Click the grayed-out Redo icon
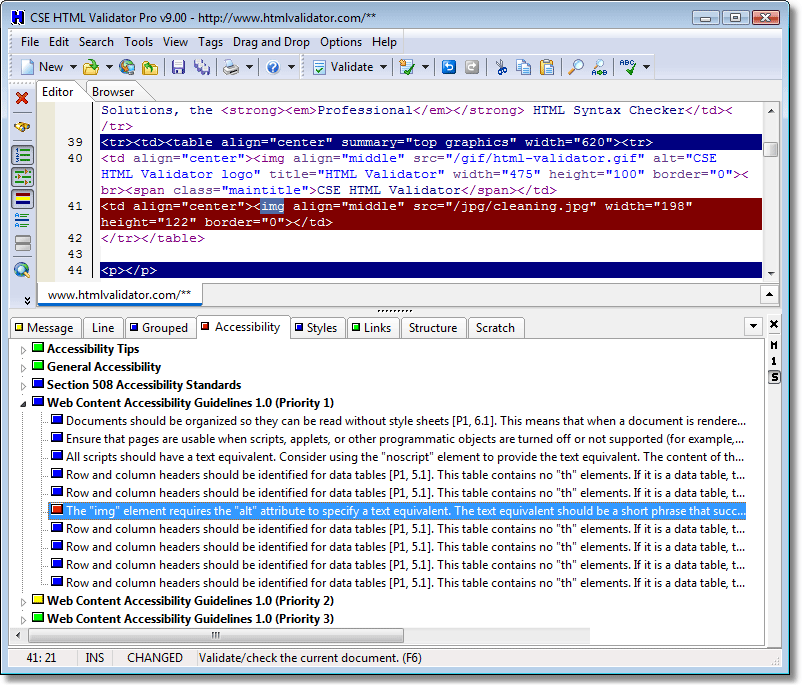 [x=472, y=67]
